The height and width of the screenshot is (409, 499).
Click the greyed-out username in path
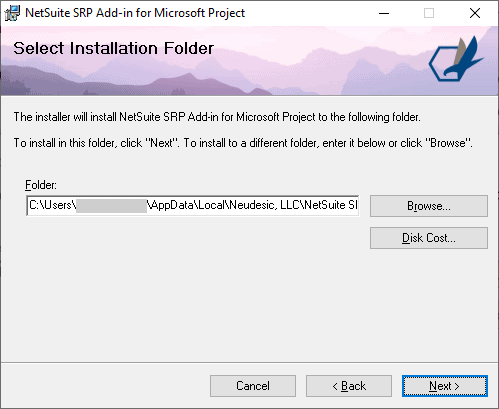pos(111,206)
